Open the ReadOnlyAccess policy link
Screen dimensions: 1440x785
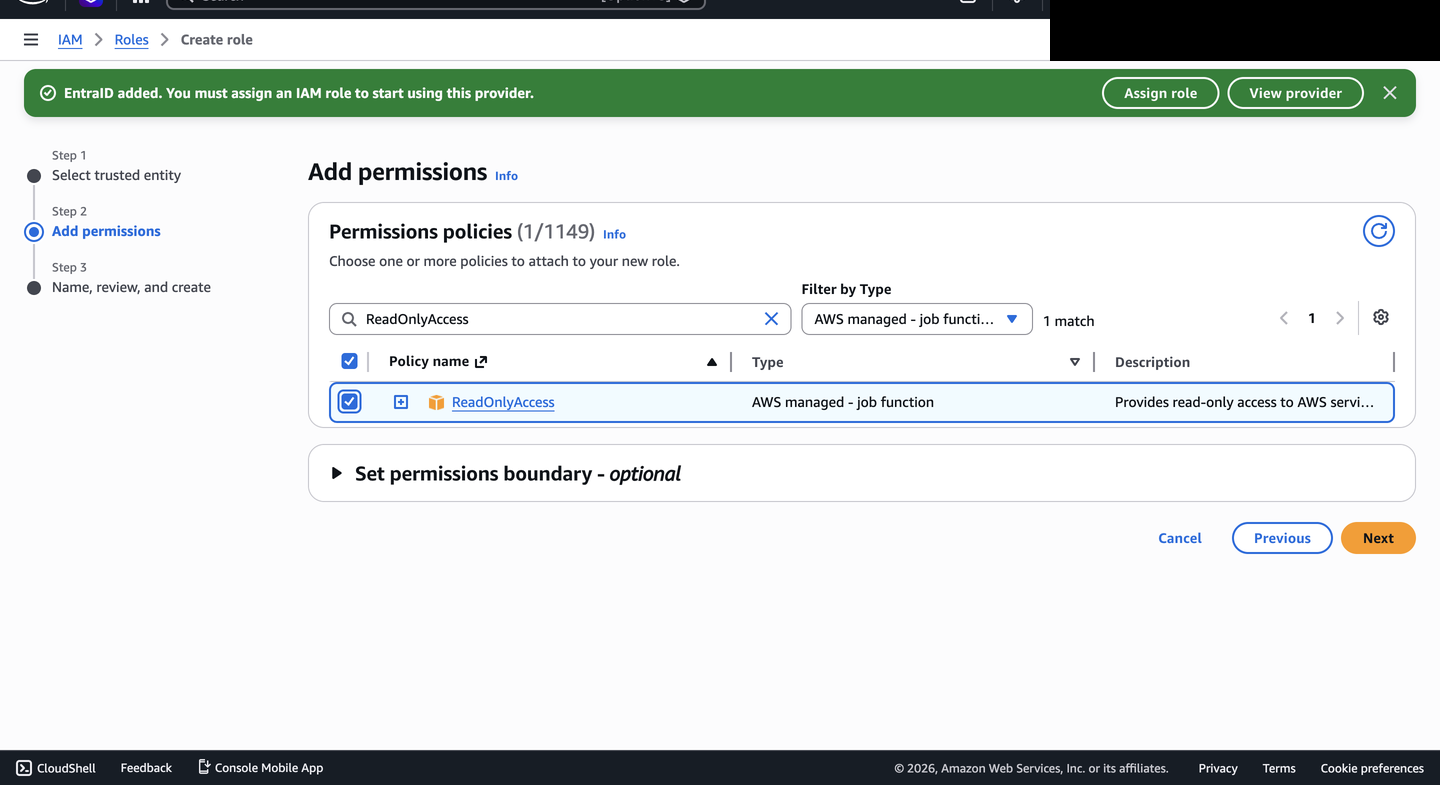(x=503, y=402)
